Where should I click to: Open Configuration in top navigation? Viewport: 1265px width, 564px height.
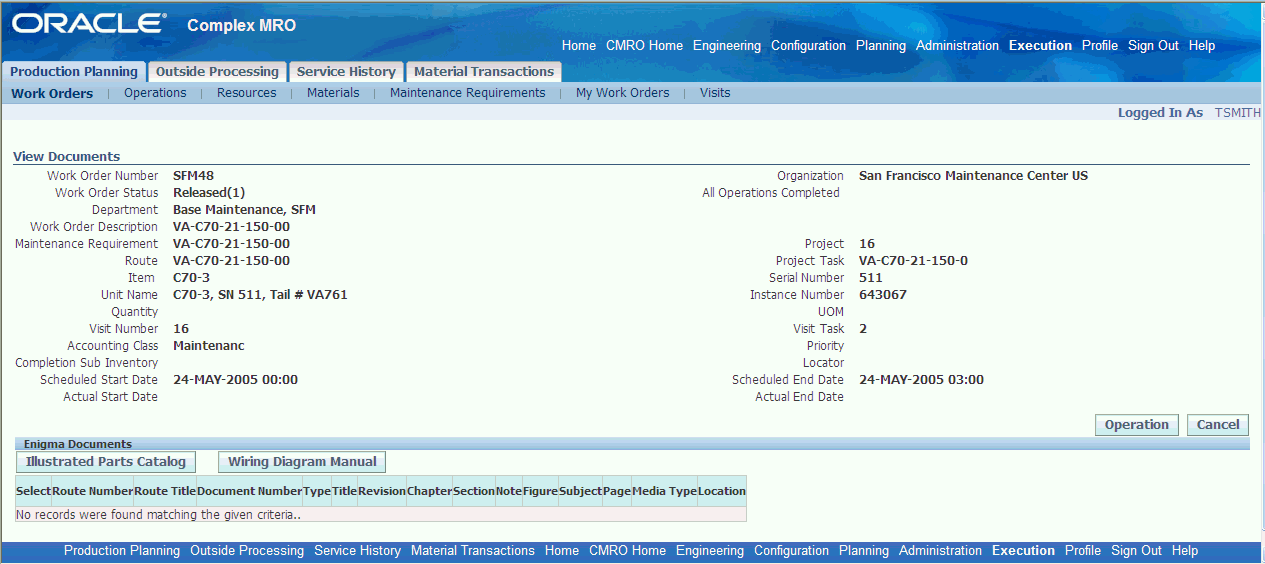click(x=809, y=46)
